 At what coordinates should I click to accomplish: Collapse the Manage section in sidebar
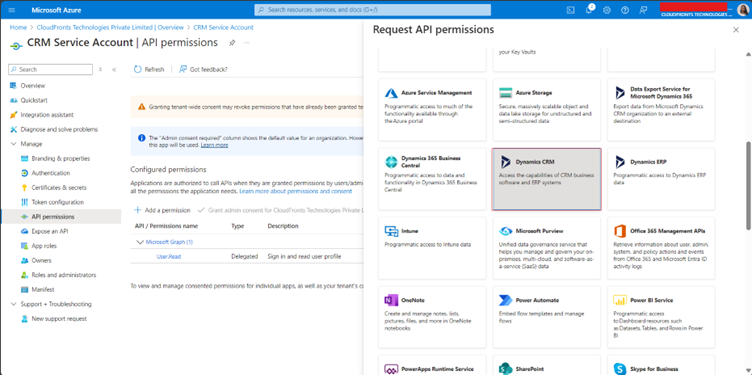pyautogui.click(x=13, y=144)
